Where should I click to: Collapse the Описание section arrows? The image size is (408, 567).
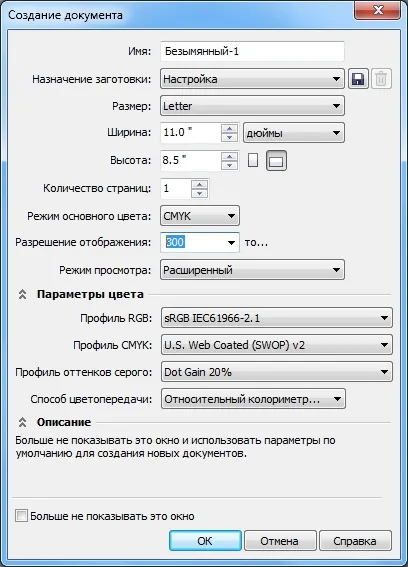[x=22, y=422]
